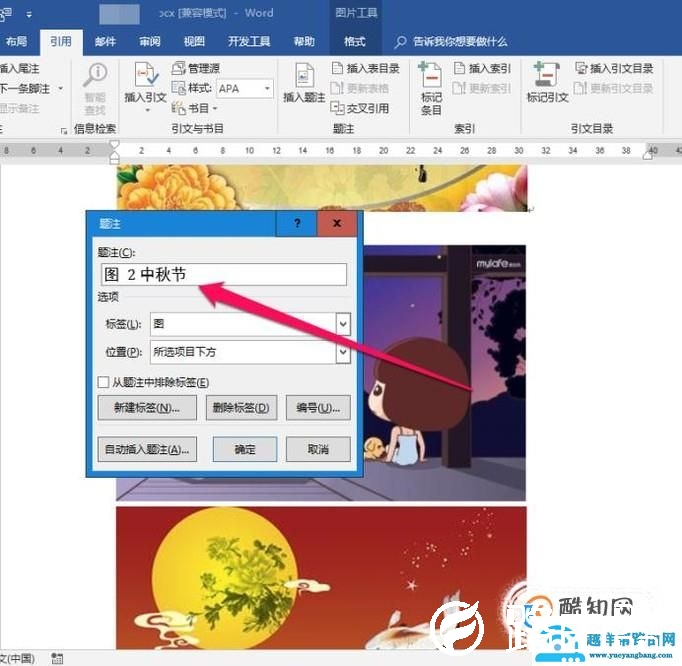Click the AutoCaption (自动插入题注) button
Screen dimensions: 682x666
[147, 449]
